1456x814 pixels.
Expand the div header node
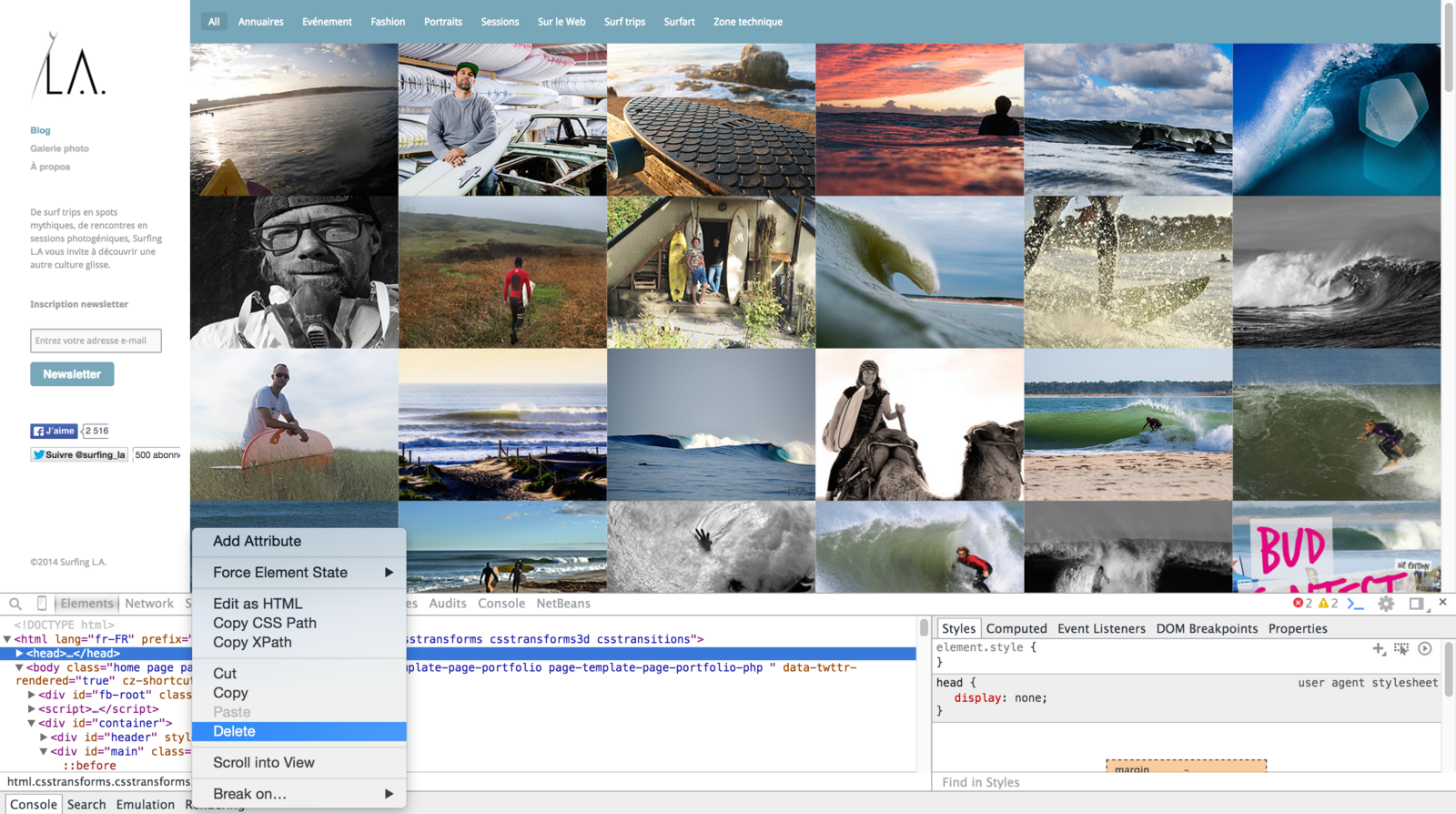click(x=43, y=738)
